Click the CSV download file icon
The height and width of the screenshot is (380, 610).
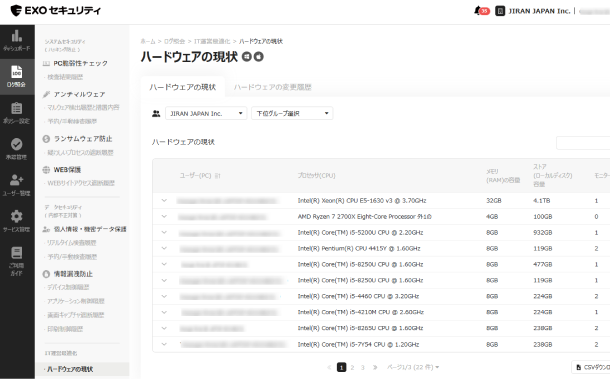coord(578,367)
